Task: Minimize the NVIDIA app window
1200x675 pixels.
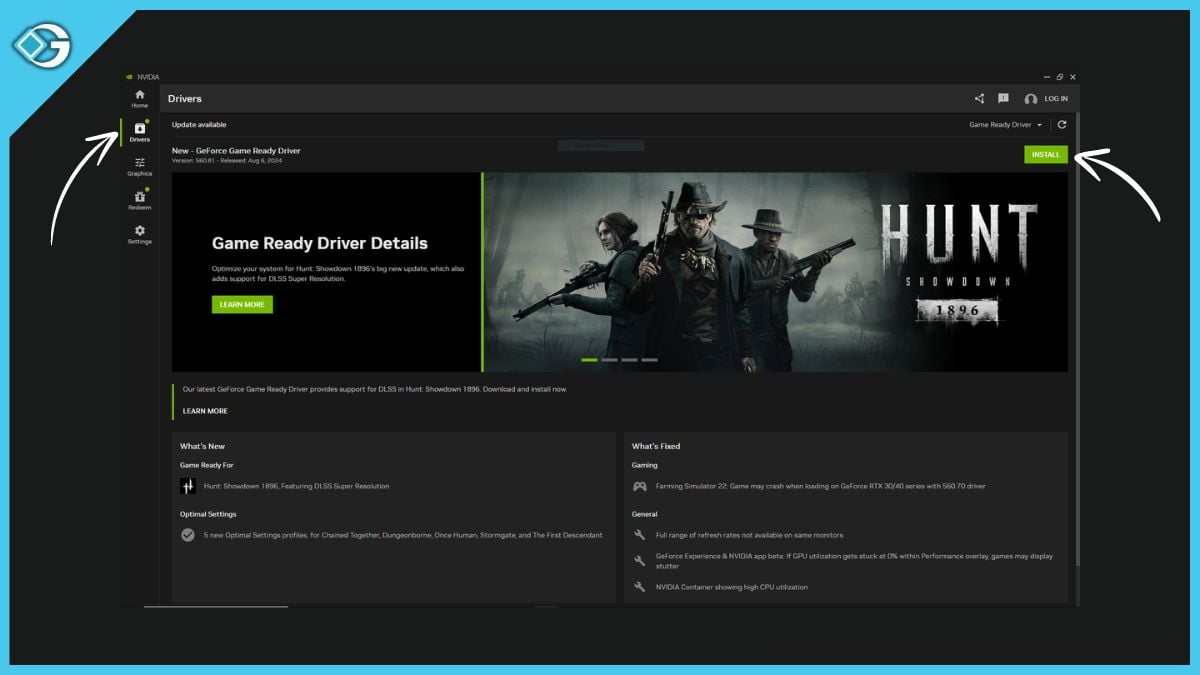Action: point(1047,77)
